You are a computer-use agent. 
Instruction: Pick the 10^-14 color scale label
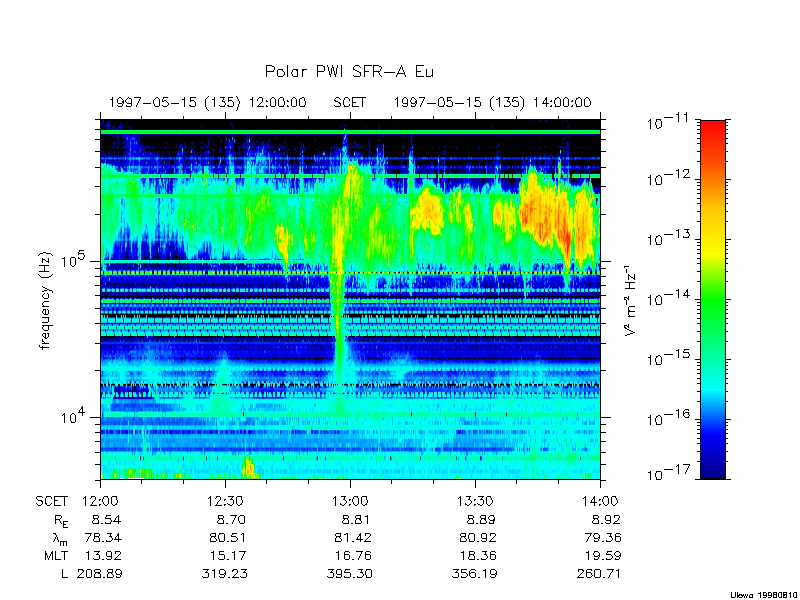pyautogui.click(x=664, y=300)
